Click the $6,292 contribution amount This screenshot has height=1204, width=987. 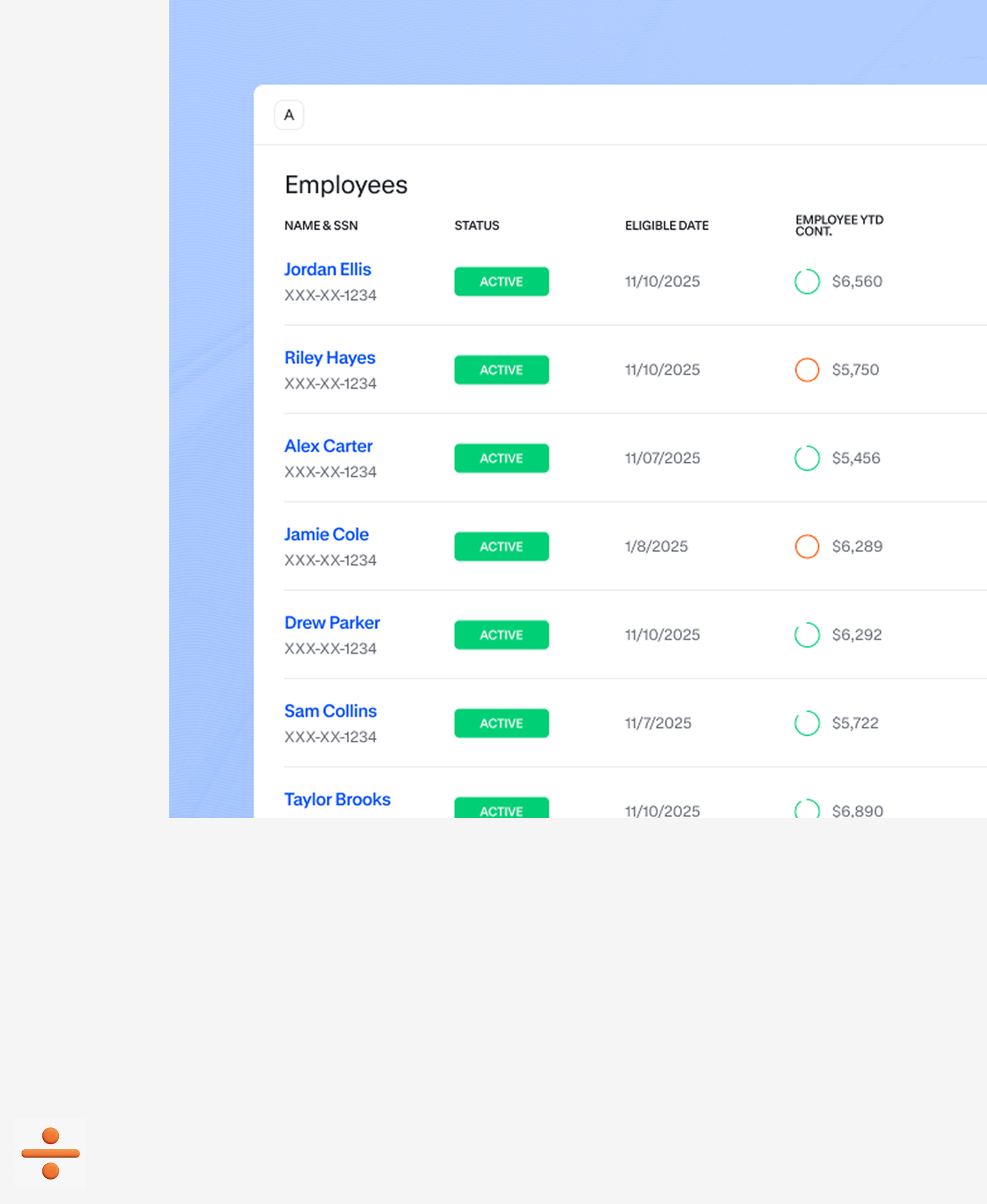(x=857, y=634)
